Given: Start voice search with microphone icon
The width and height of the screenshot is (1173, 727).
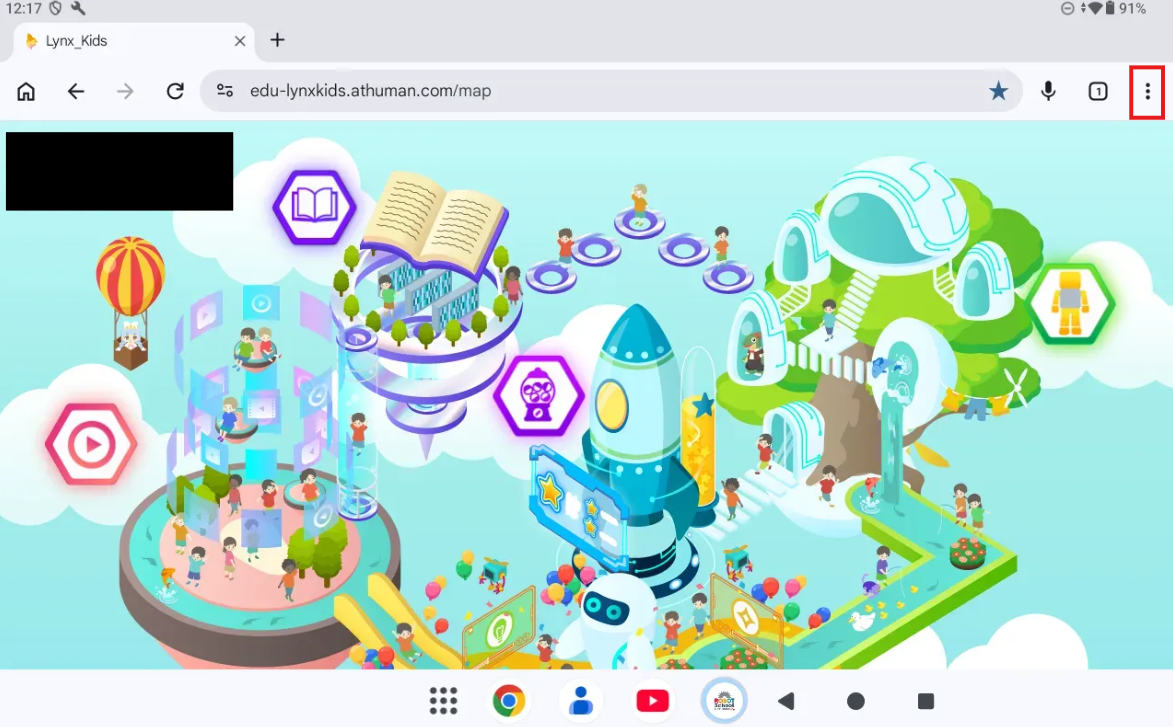Looking at the screenshot, I should point(1048,92).
